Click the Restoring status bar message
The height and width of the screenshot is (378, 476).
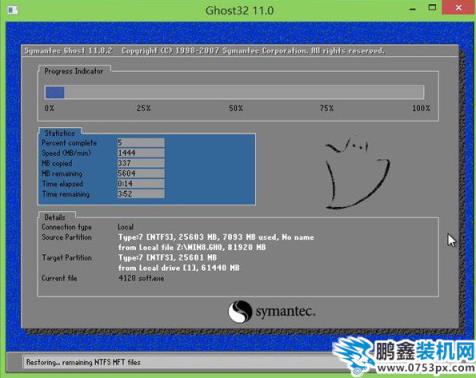point(83,362)
